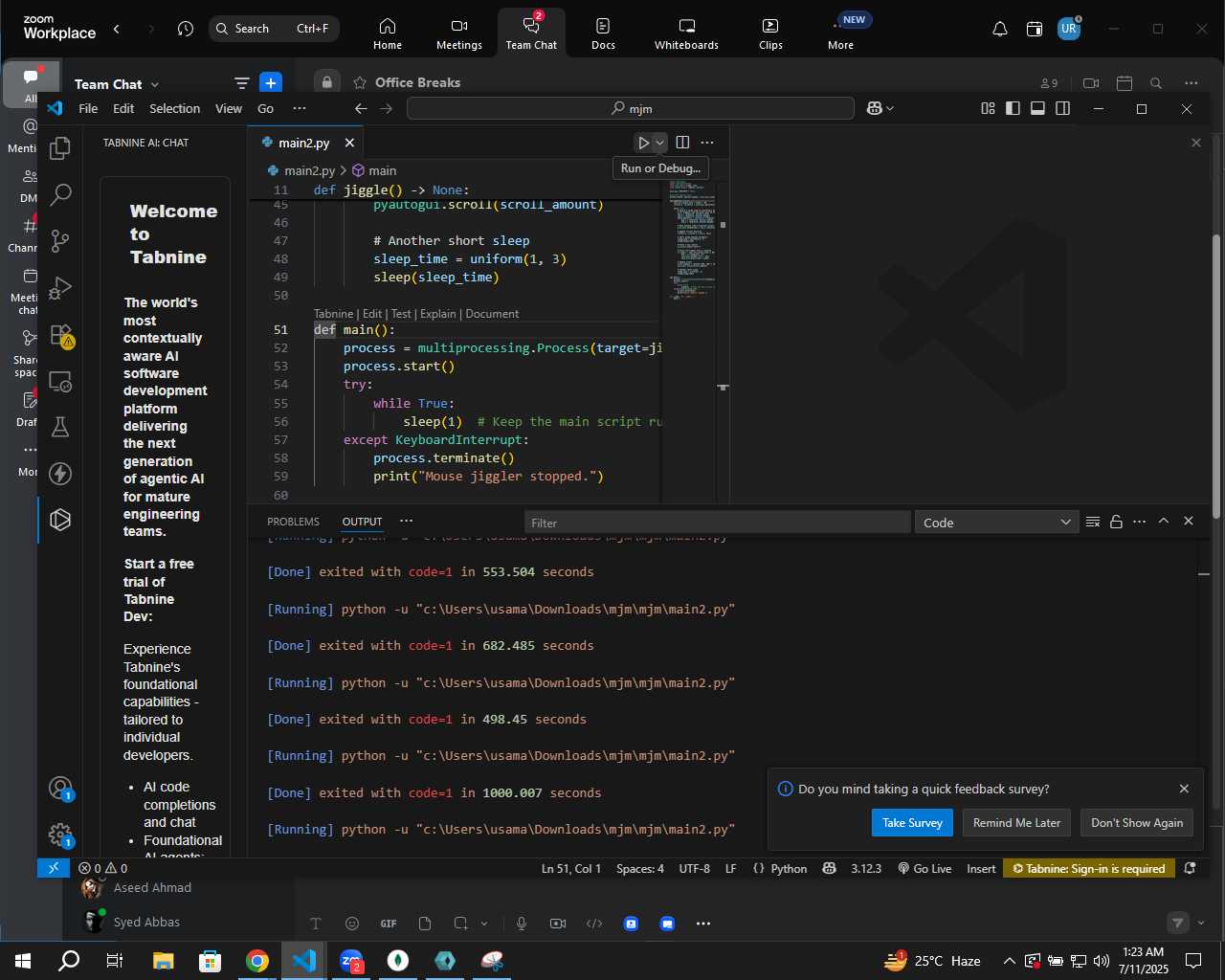
Task: Open Zoom Whiteboards tab
Action: [686, 33]
